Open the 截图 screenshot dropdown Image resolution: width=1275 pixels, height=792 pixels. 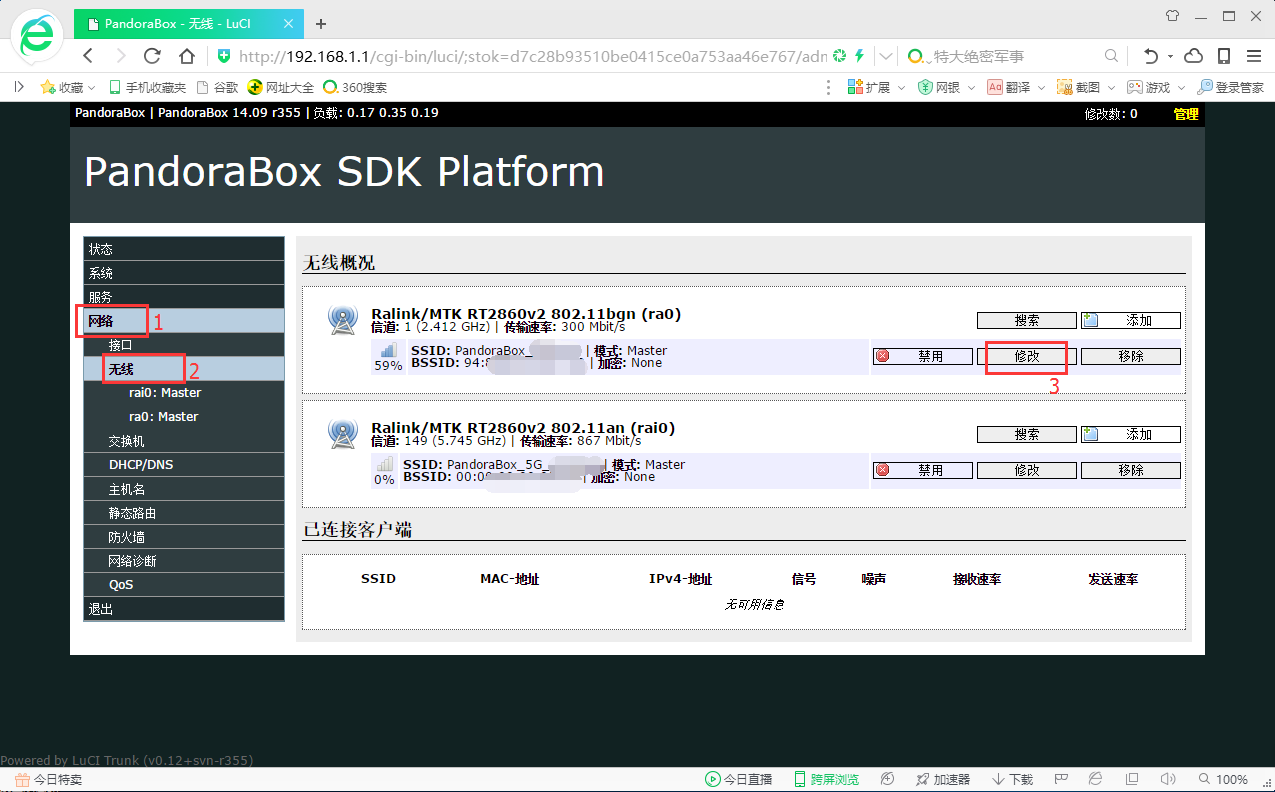tap(1086, 87)
